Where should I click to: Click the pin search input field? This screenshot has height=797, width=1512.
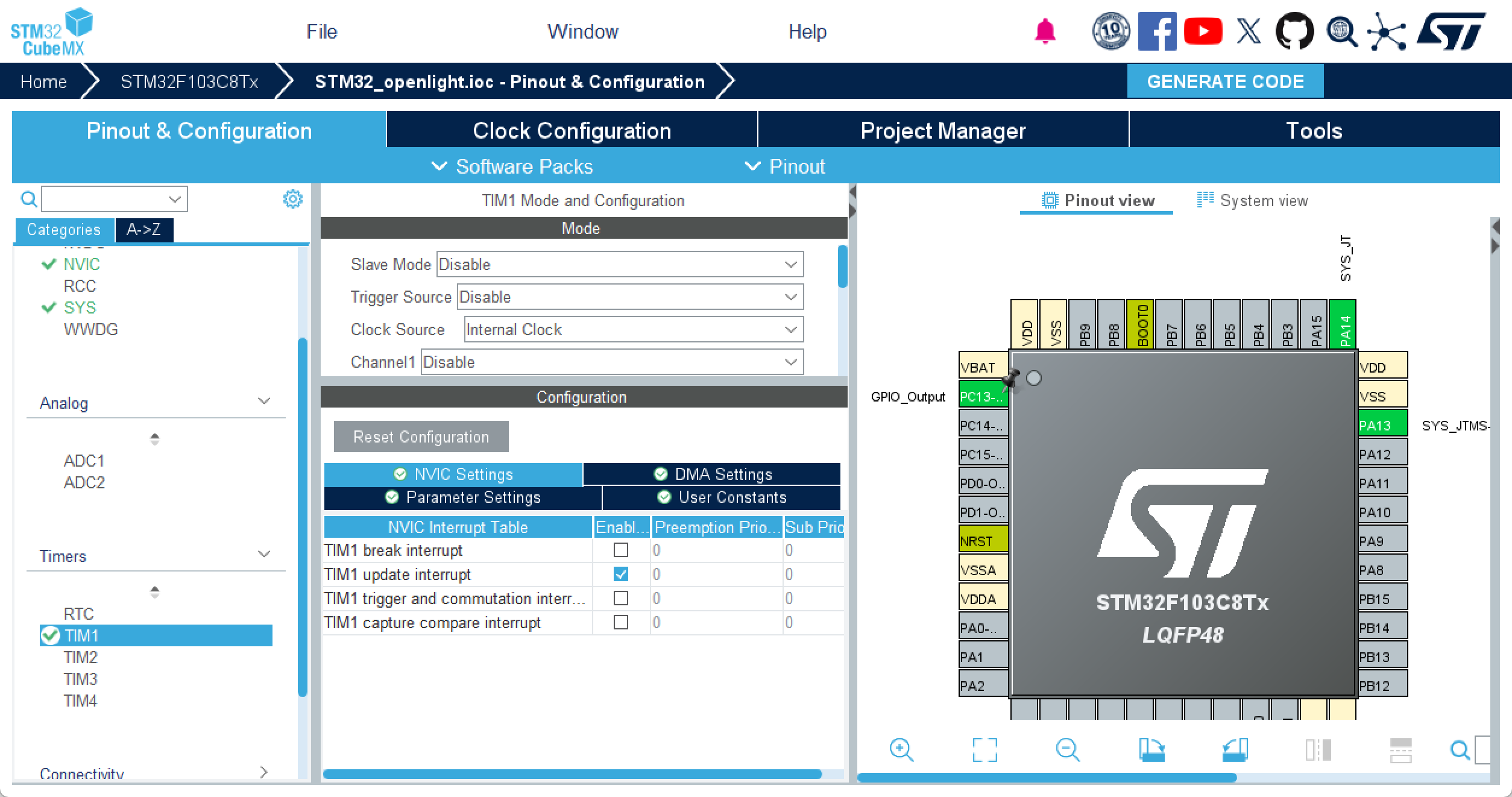click(x=1482, y=750)
